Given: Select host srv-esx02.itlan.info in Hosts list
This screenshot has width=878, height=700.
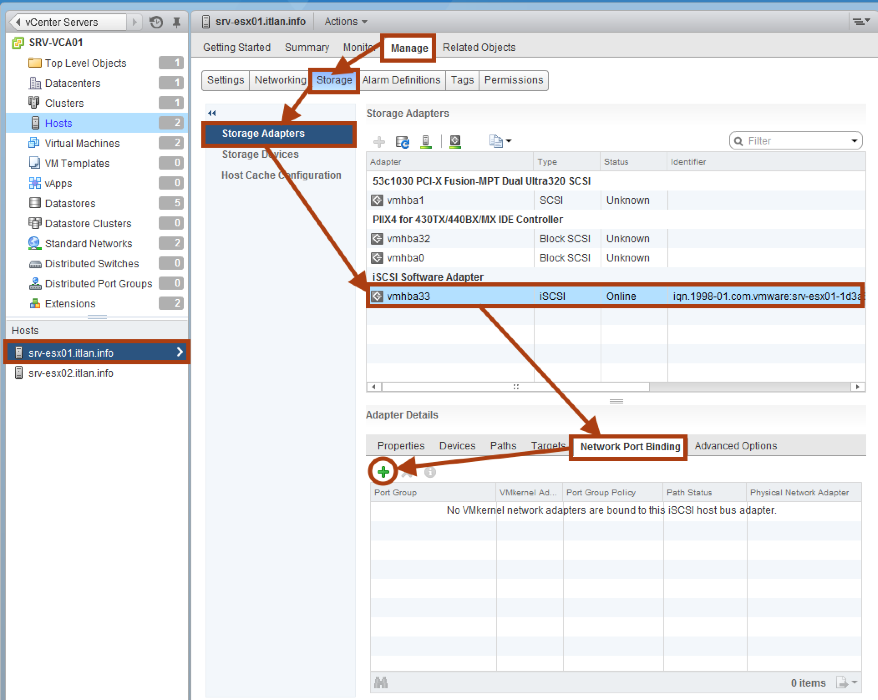Looking at the screenshot, I should pyautogui.click(x=71, y=373).
